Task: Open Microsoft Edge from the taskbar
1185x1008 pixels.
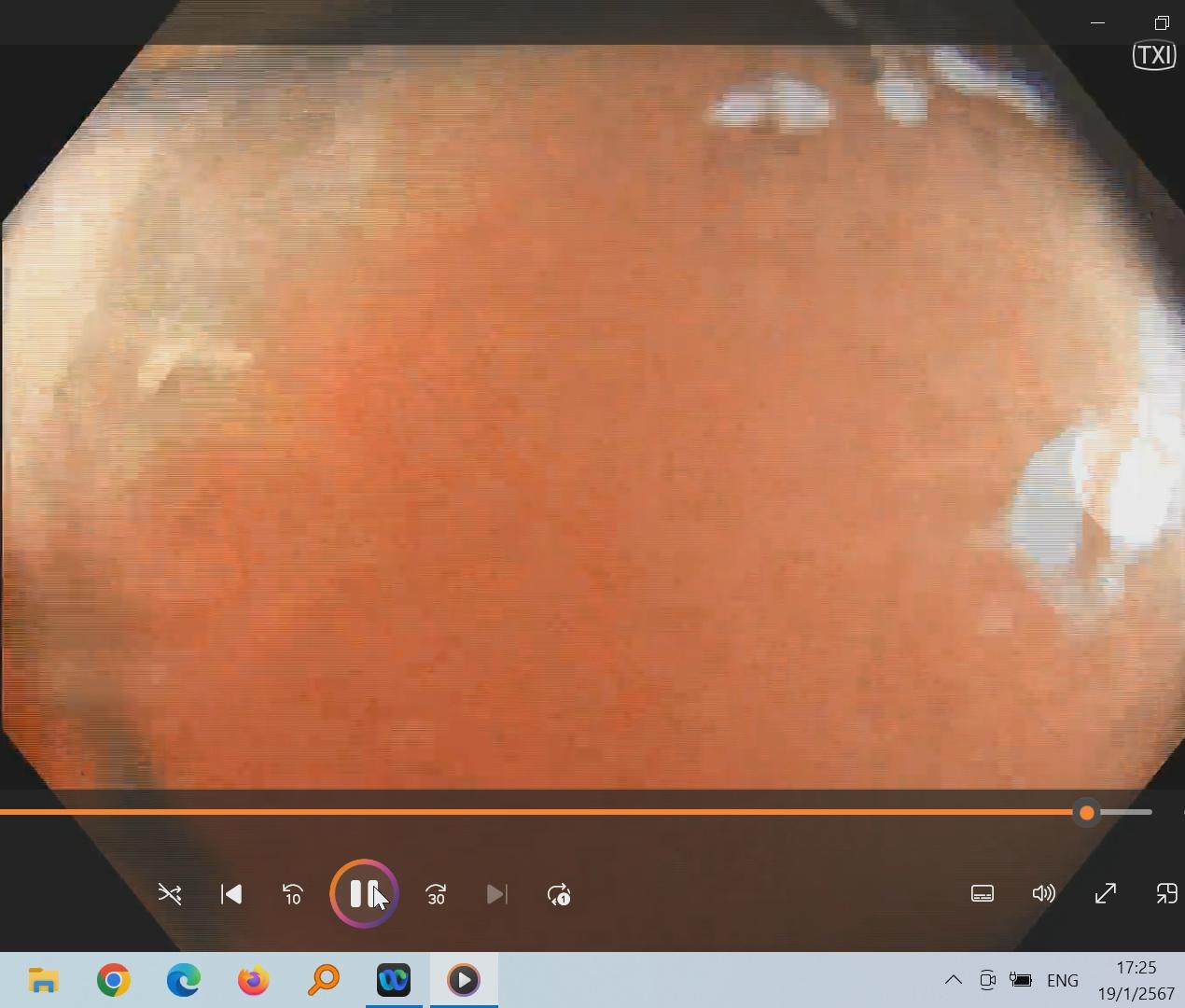Action: 184,980
